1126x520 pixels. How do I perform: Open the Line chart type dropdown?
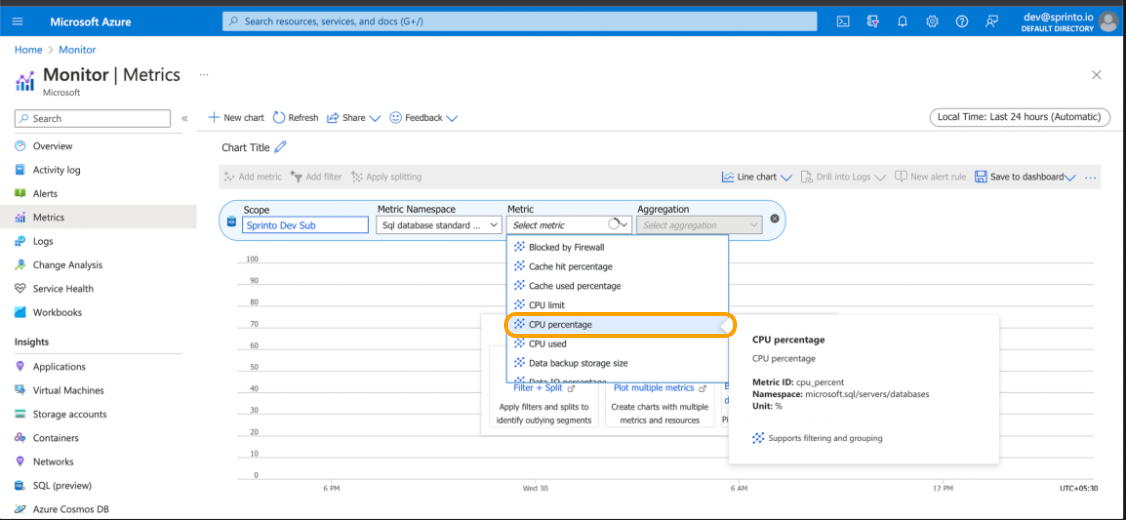click(756, 177)
